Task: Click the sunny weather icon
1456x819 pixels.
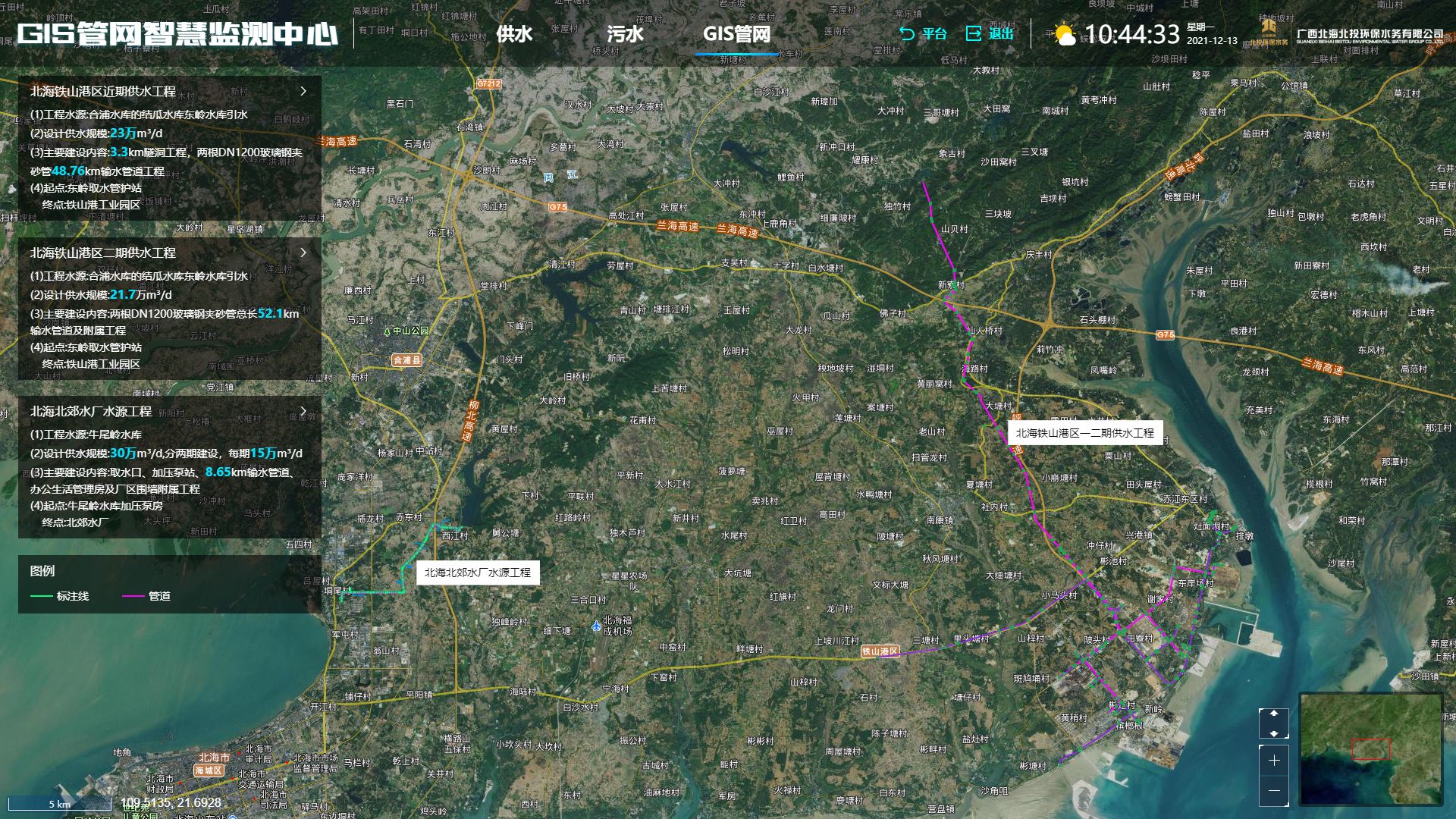Action: tap(1065, 35)
